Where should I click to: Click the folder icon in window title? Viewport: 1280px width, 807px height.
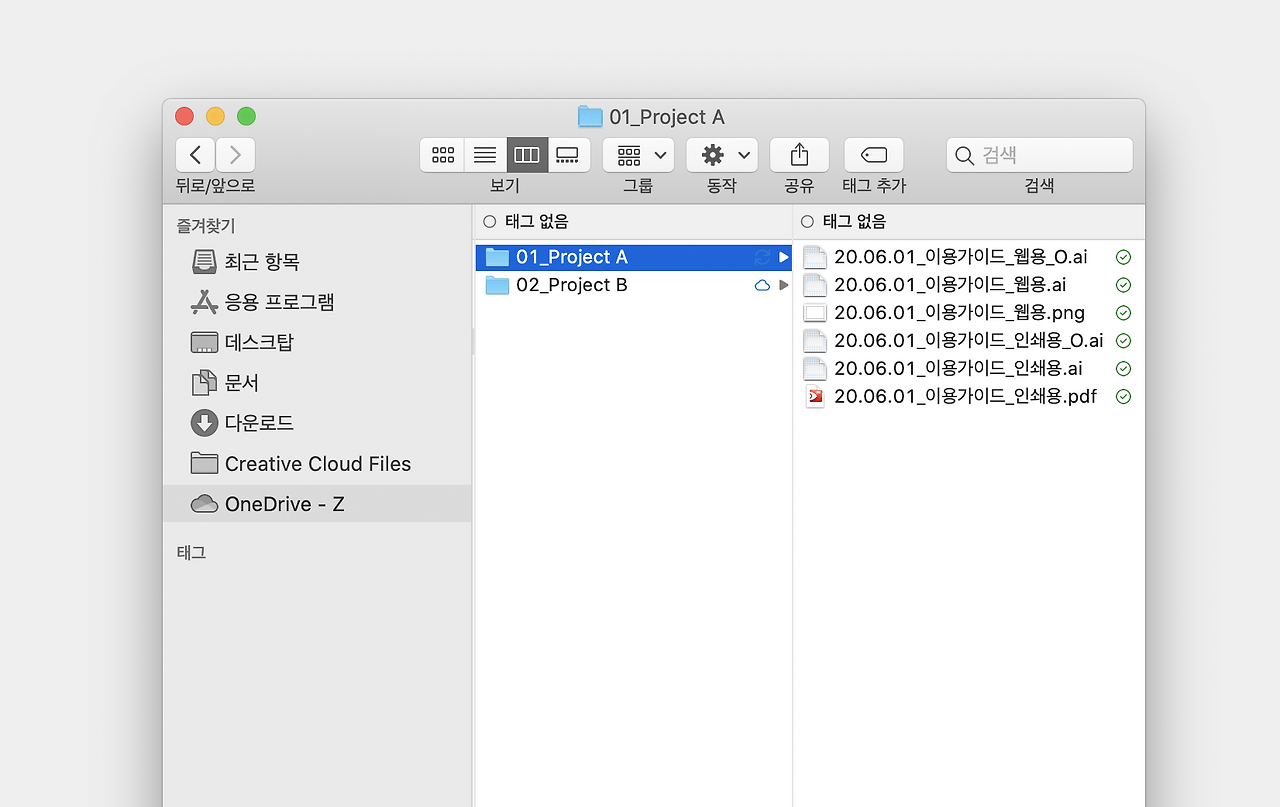[590, 117]
